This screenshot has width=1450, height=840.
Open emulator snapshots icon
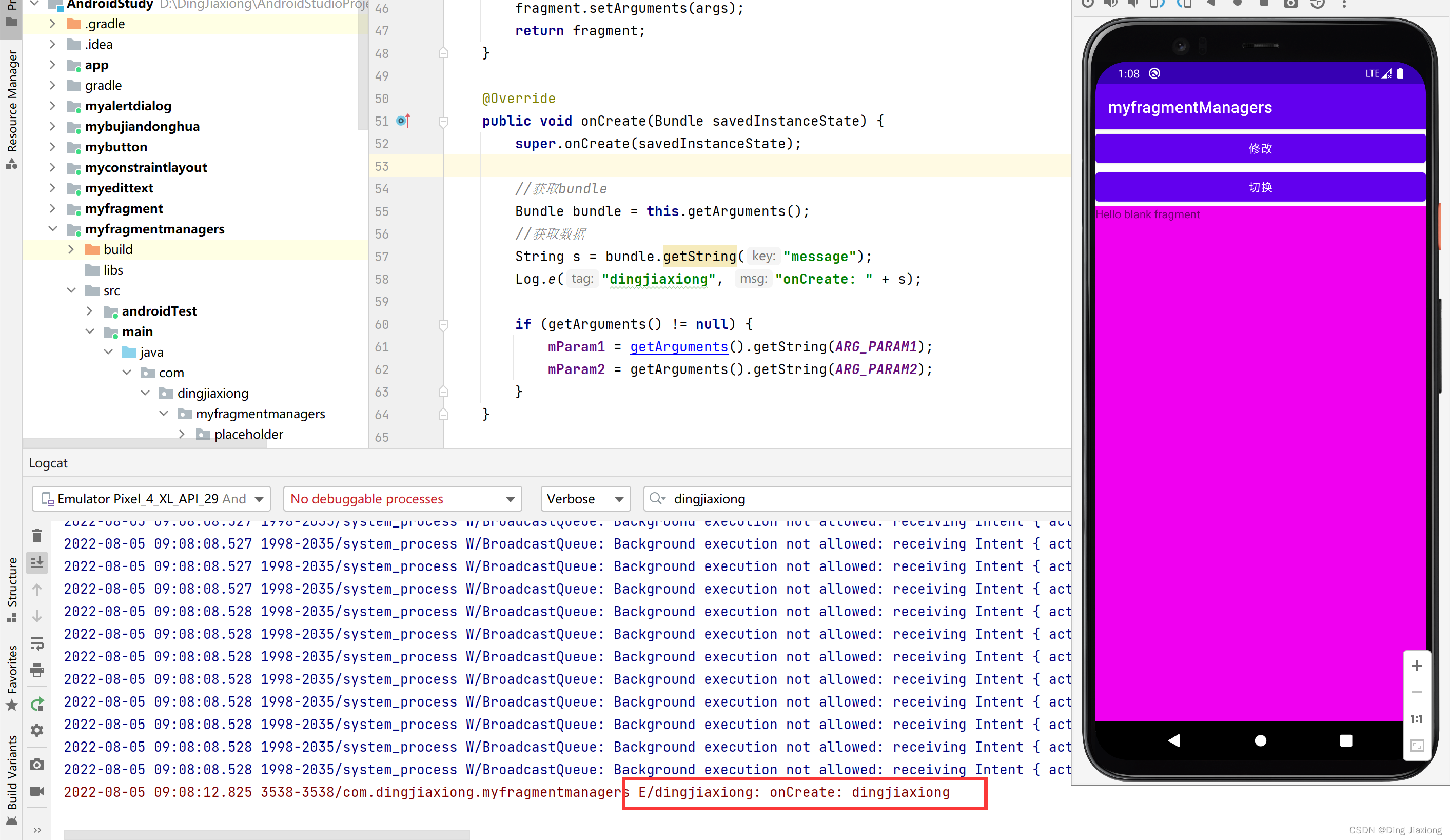(1317, 3)
